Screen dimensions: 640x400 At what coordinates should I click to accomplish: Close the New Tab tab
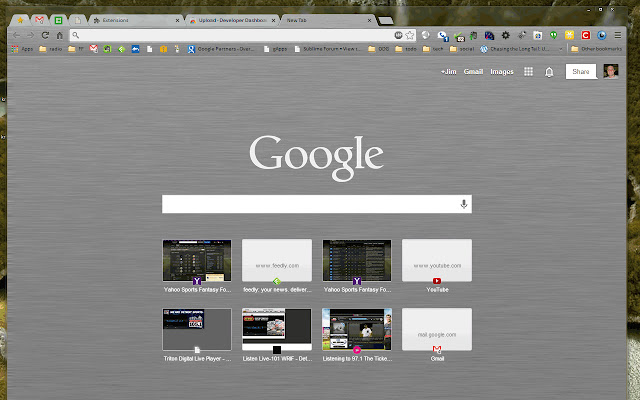click(x=369, y=20)
